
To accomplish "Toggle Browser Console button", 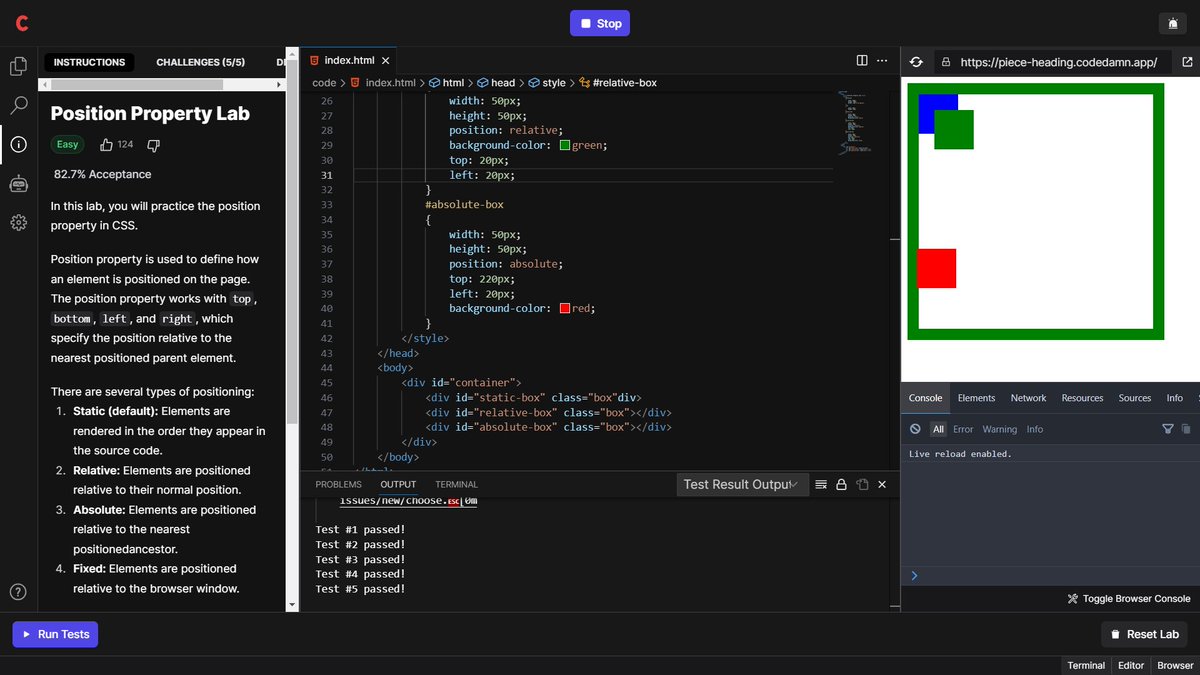I will (1129, 599).
